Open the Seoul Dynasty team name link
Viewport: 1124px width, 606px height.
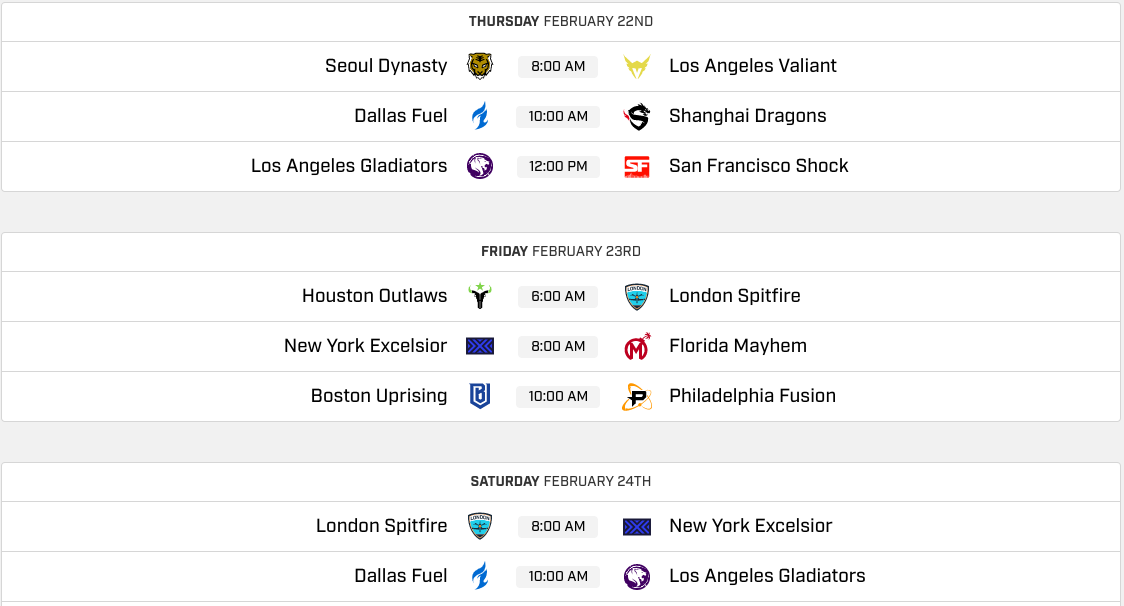pyautogui.click(x=386, y=66)
